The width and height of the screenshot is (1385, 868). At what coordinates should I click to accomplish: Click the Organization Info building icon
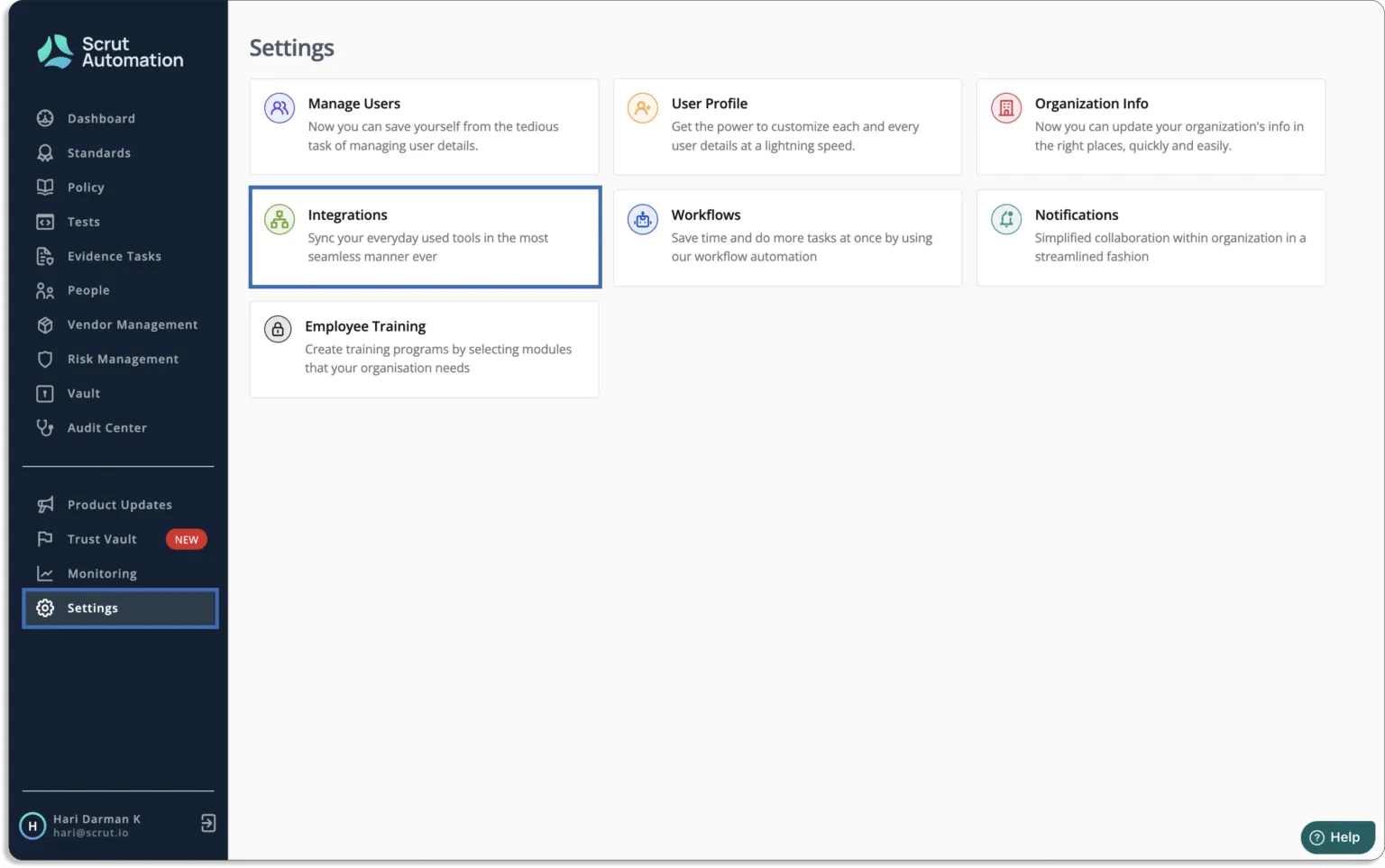tap(1006, 108)
